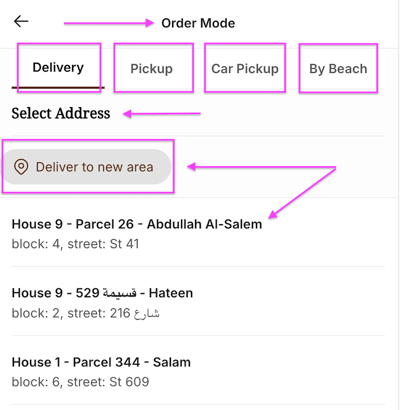Screen dimensions: 400x410
Task: Tap the Deliver to new area button
Action: click(x=87, y=167)
